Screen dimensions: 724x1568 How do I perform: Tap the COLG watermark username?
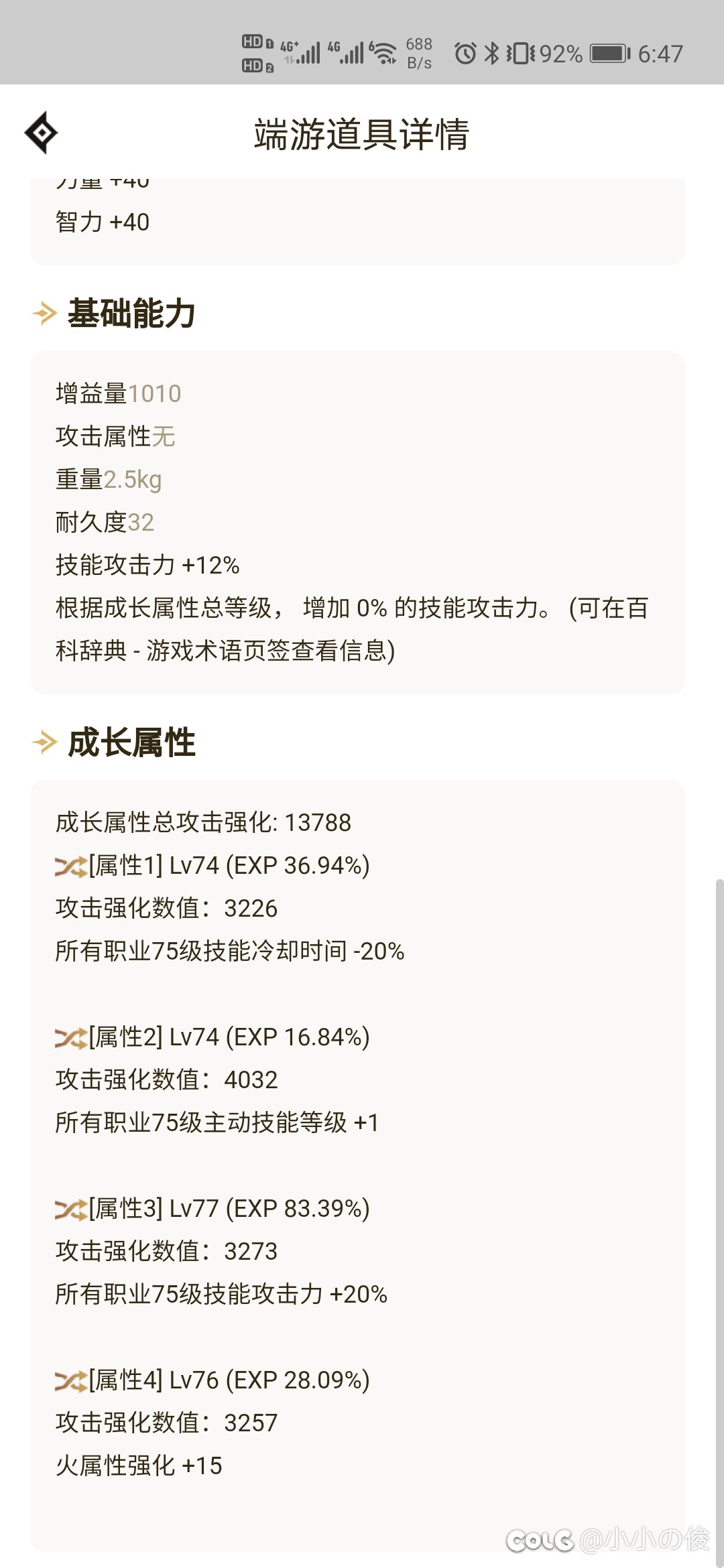tap(644, 1539)
